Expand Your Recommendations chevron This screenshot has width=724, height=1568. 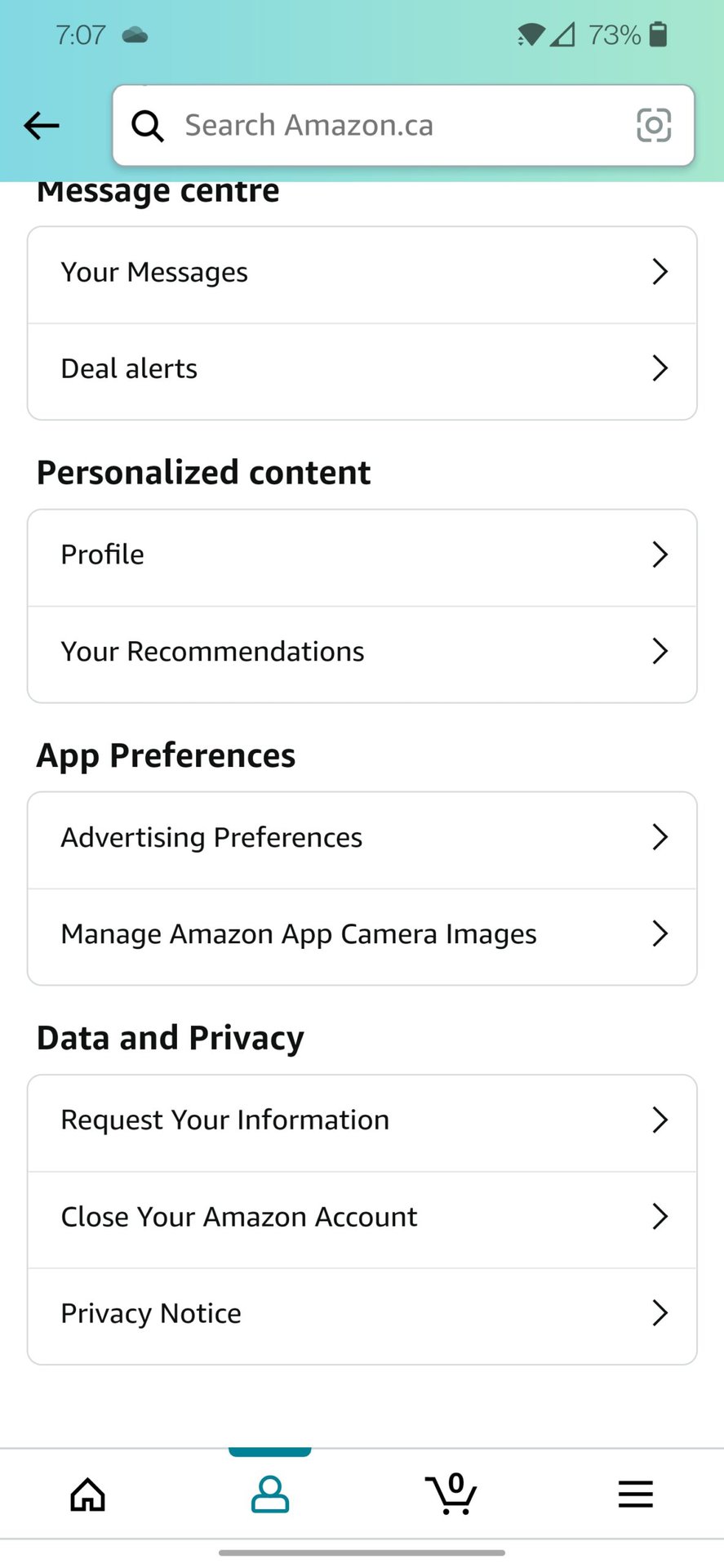(x=660, y=652)
